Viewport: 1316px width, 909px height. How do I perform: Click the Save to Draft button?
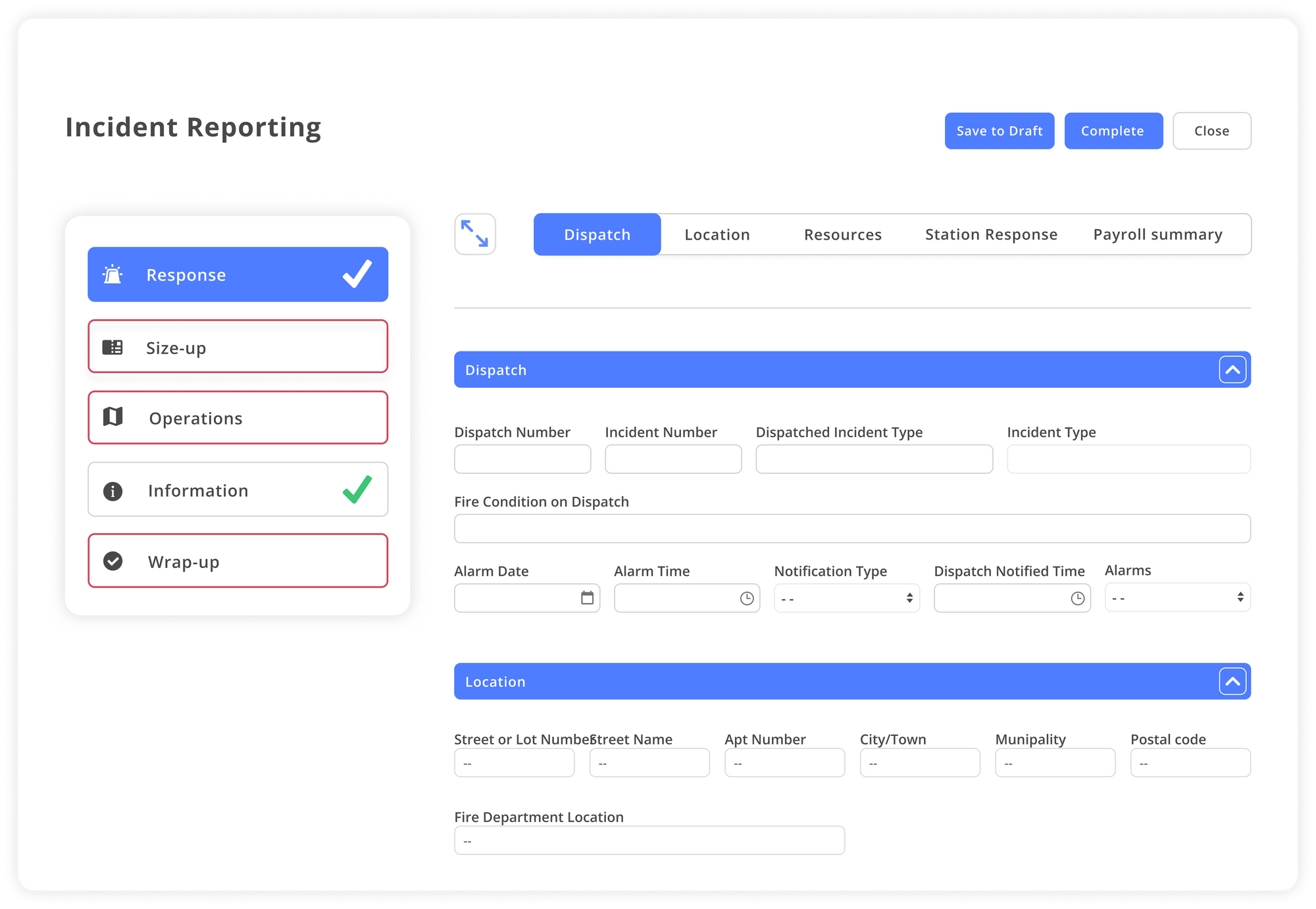pos(999,130)
